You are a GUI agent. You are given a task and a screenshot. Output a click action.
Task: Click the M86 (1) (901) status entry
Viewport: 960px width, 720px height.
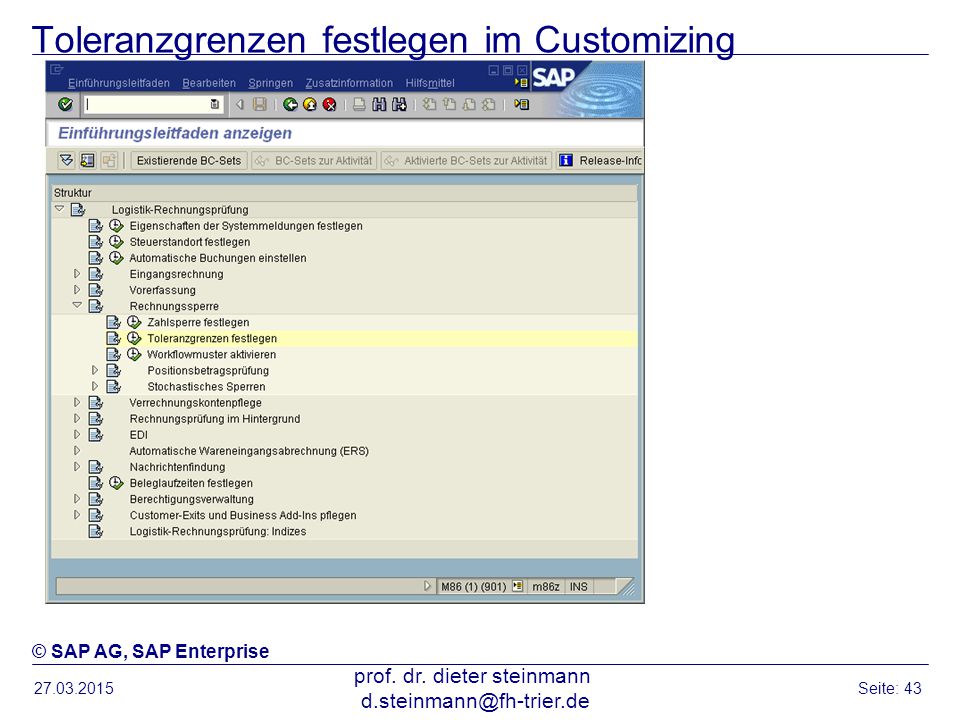click(474, 587)
